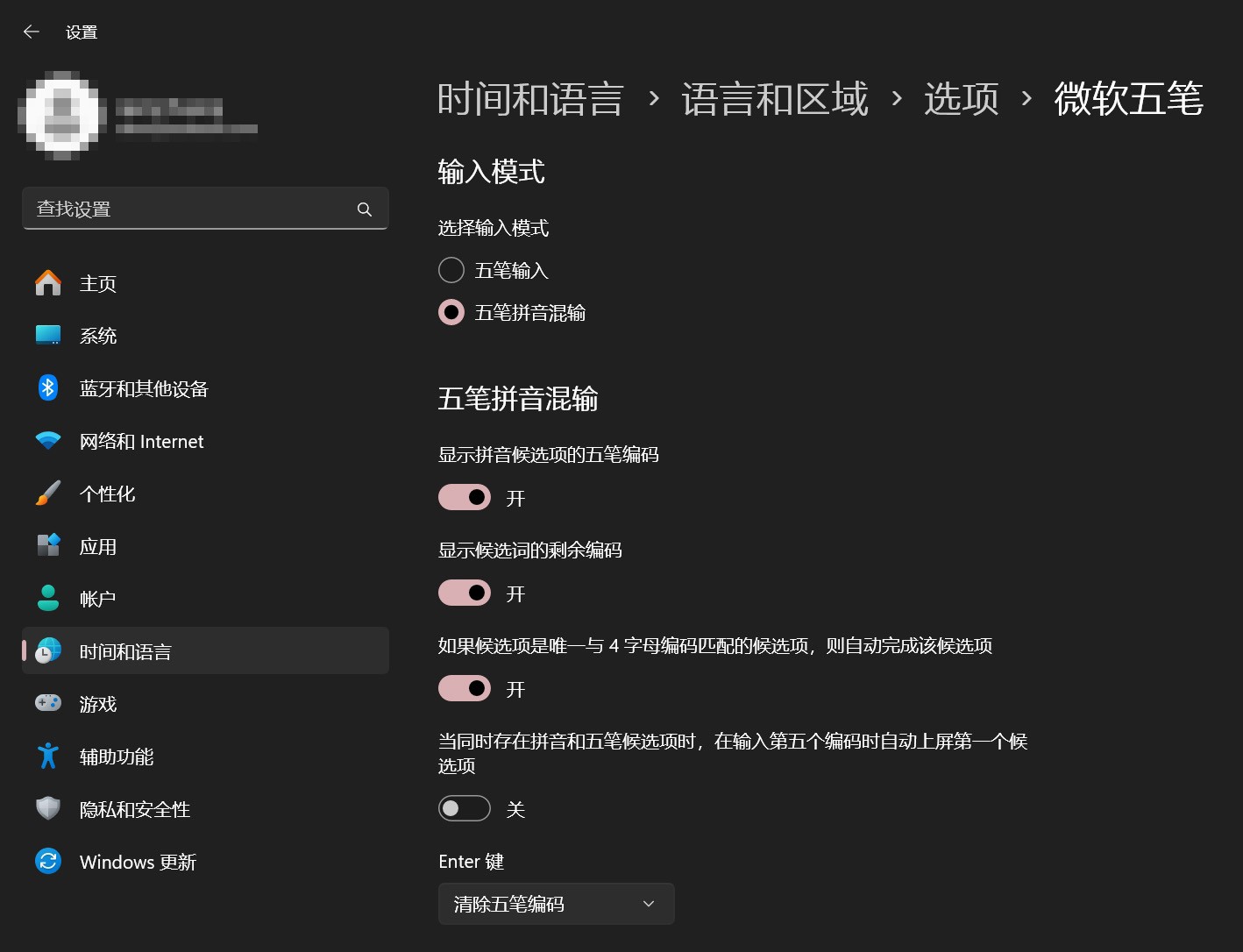Toggle 显示候选词的剩余编码 switch

(465, 593)
